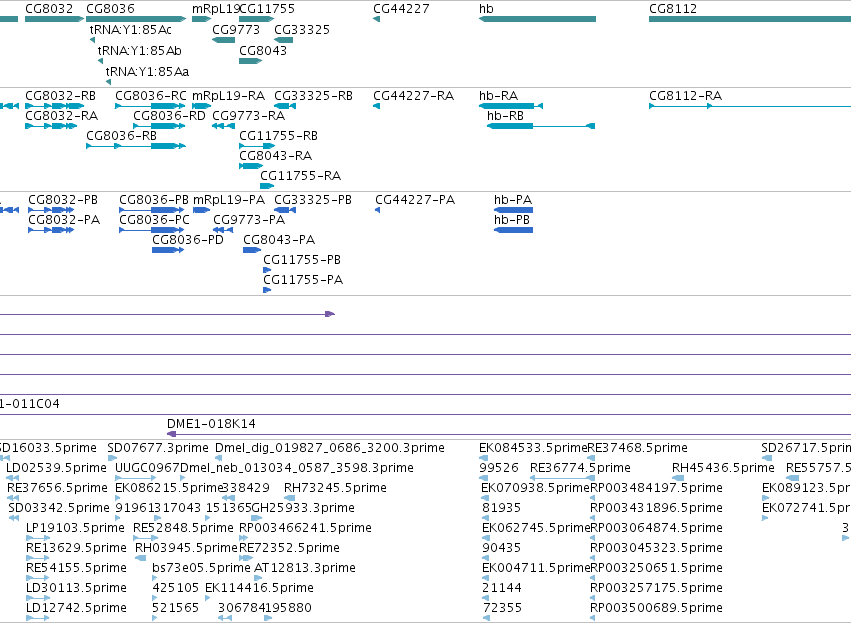Open transcript CG8032-RB
This screenshot has width=851, height=623.
(x=60, y=96)
